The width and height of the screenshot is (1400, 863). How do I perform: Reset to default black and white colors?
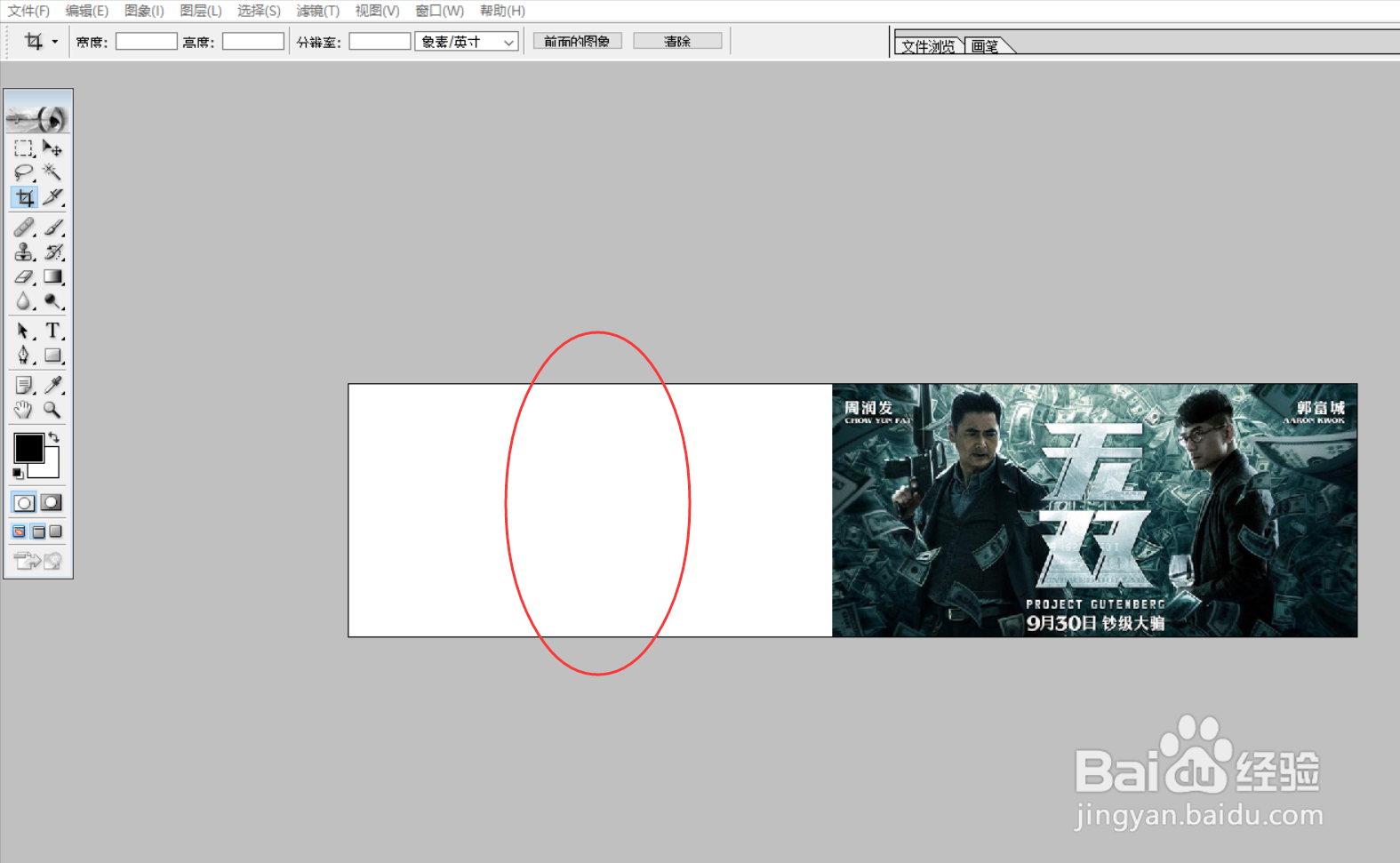18,474
